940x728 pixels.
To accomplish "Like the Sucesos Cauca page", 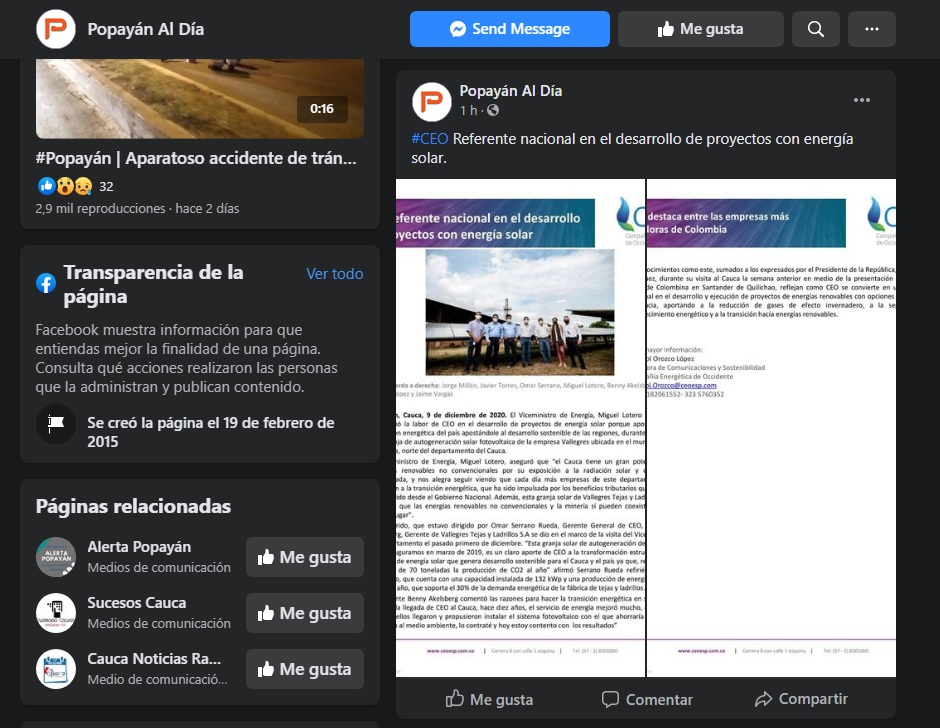I will (x=305, y=613).
